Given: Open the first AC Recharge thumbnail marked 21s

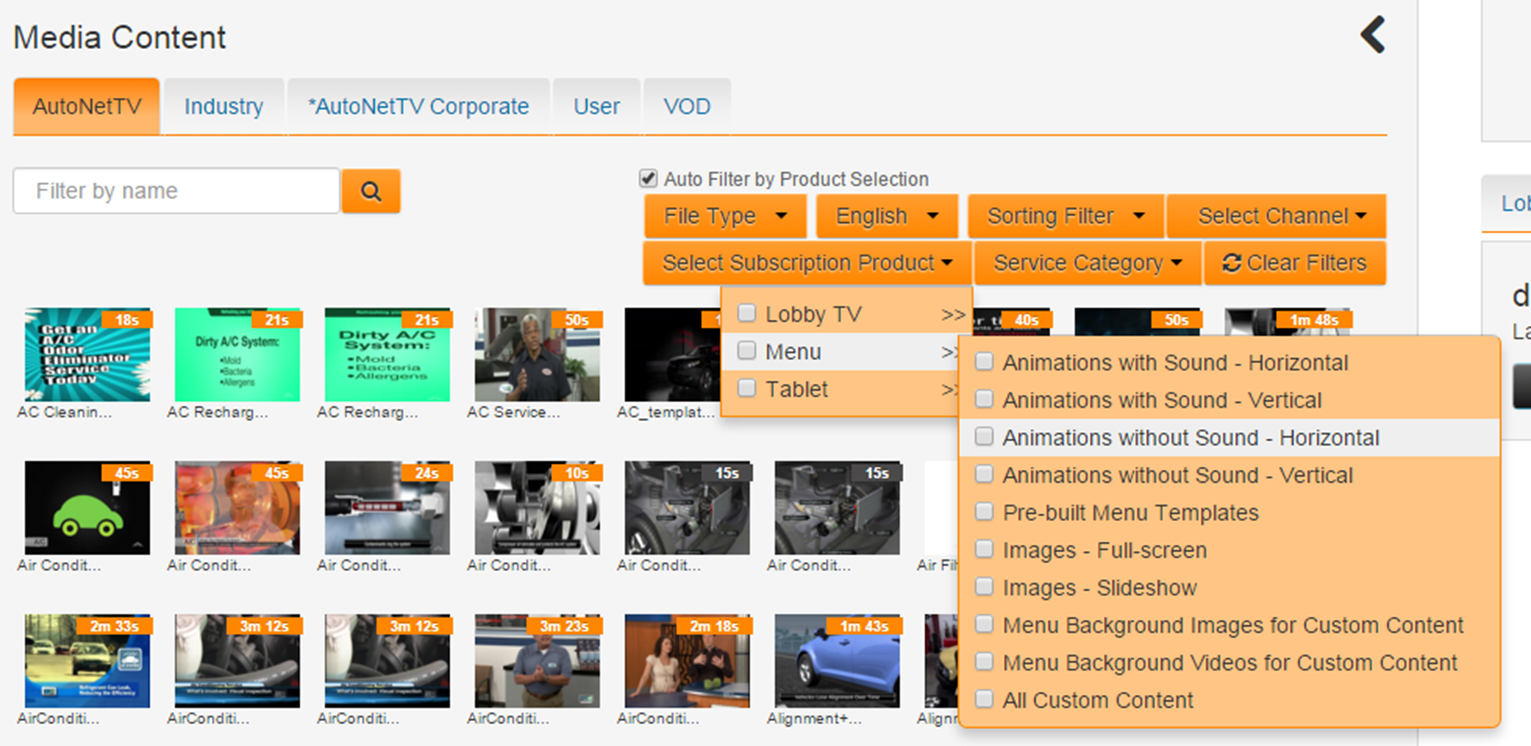Looking at the screenshot, I should [x=237, y=355].
